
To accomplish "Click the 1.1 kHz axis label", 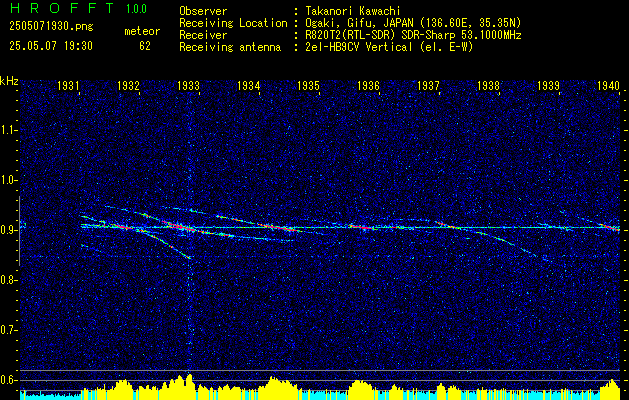I will click(x=7, y=130).
